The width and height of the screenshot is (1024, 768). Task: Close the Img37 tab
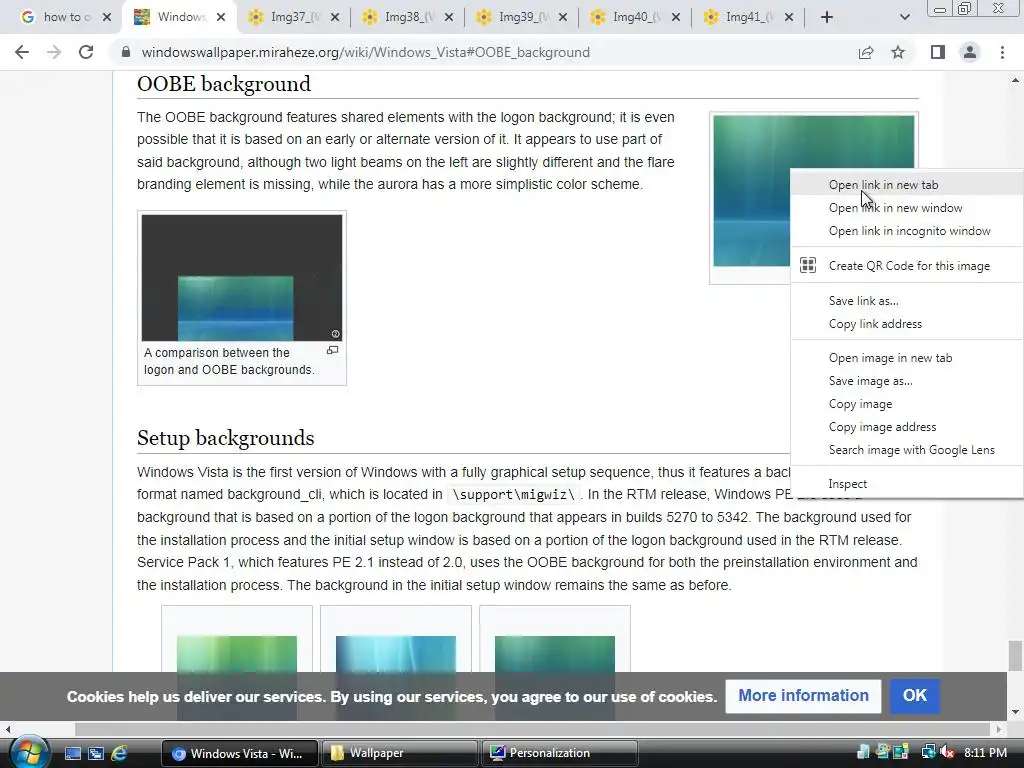[x=335, y=17]
